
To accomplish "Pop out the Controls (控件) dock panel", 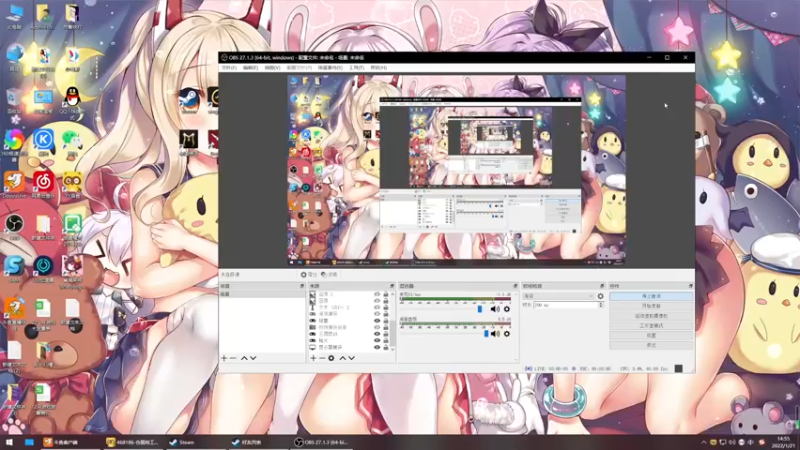I will pyautogui.click(x=691, y=286).
